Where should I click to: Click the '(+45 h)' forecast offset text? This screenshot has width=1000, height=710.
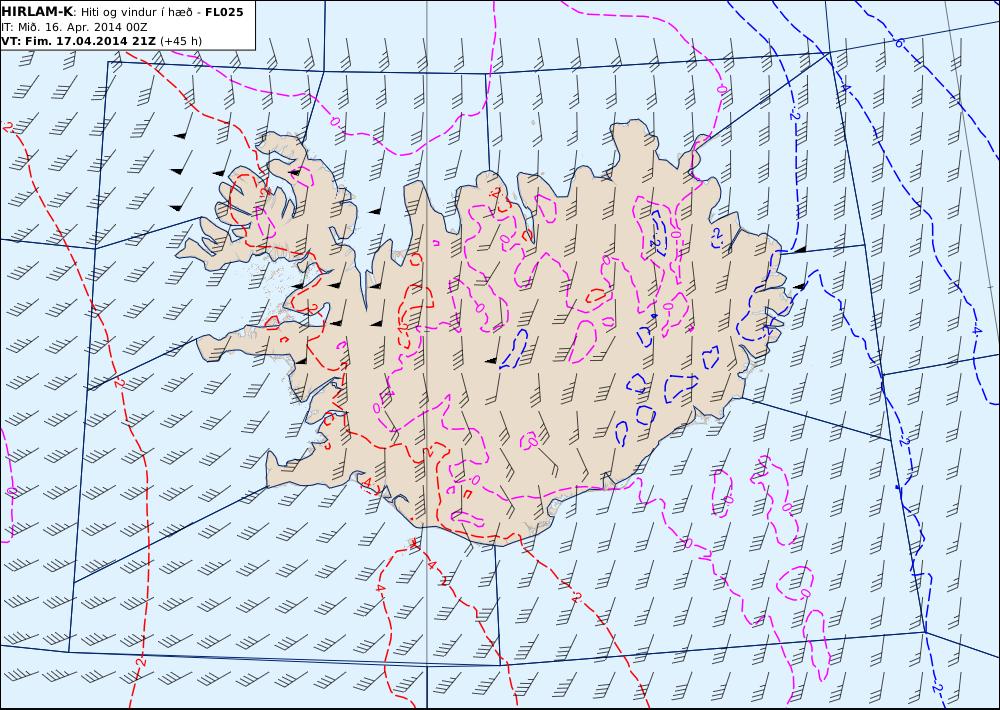point(180,41)
